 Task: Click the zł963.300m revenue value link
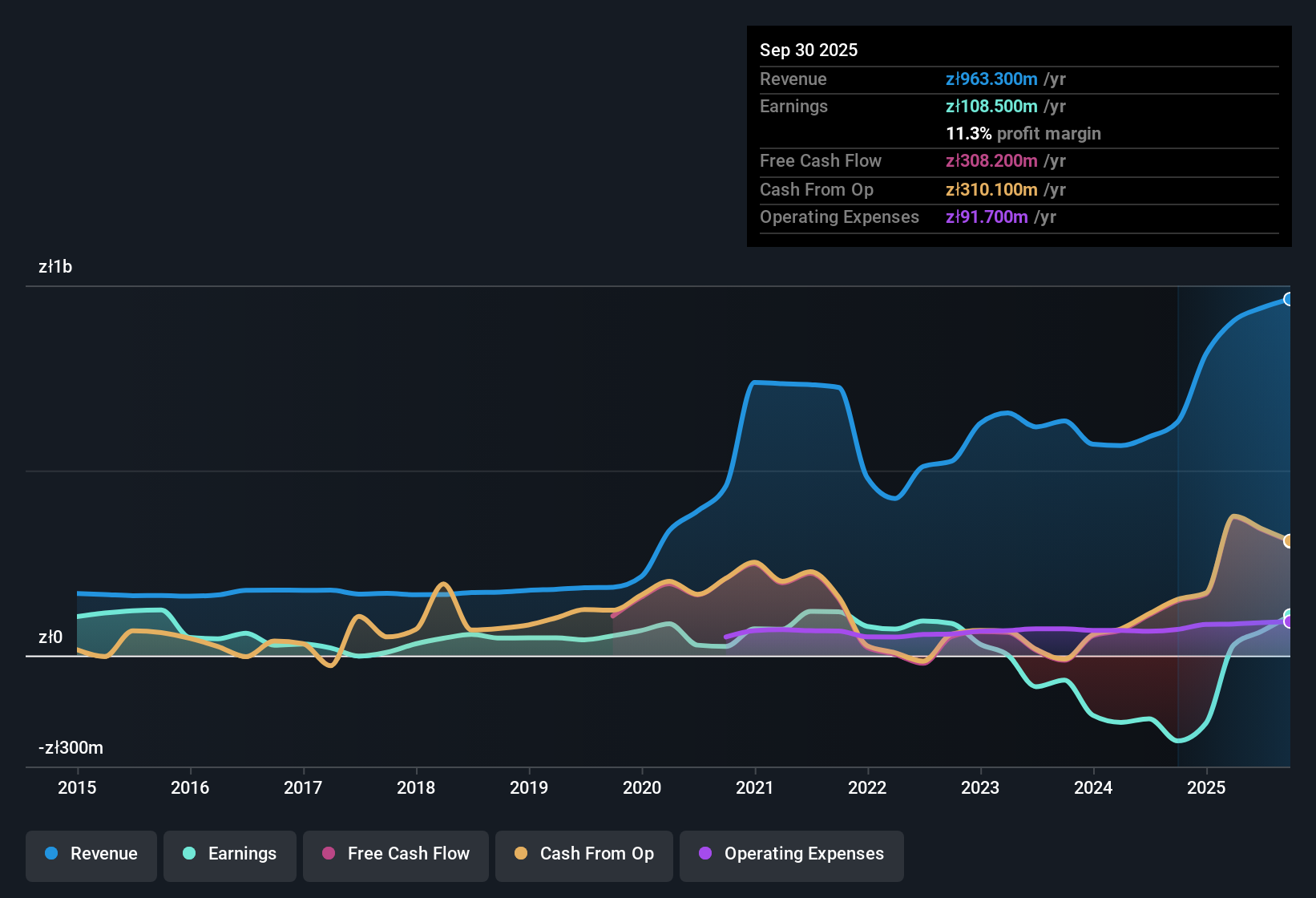click(991, 79)
